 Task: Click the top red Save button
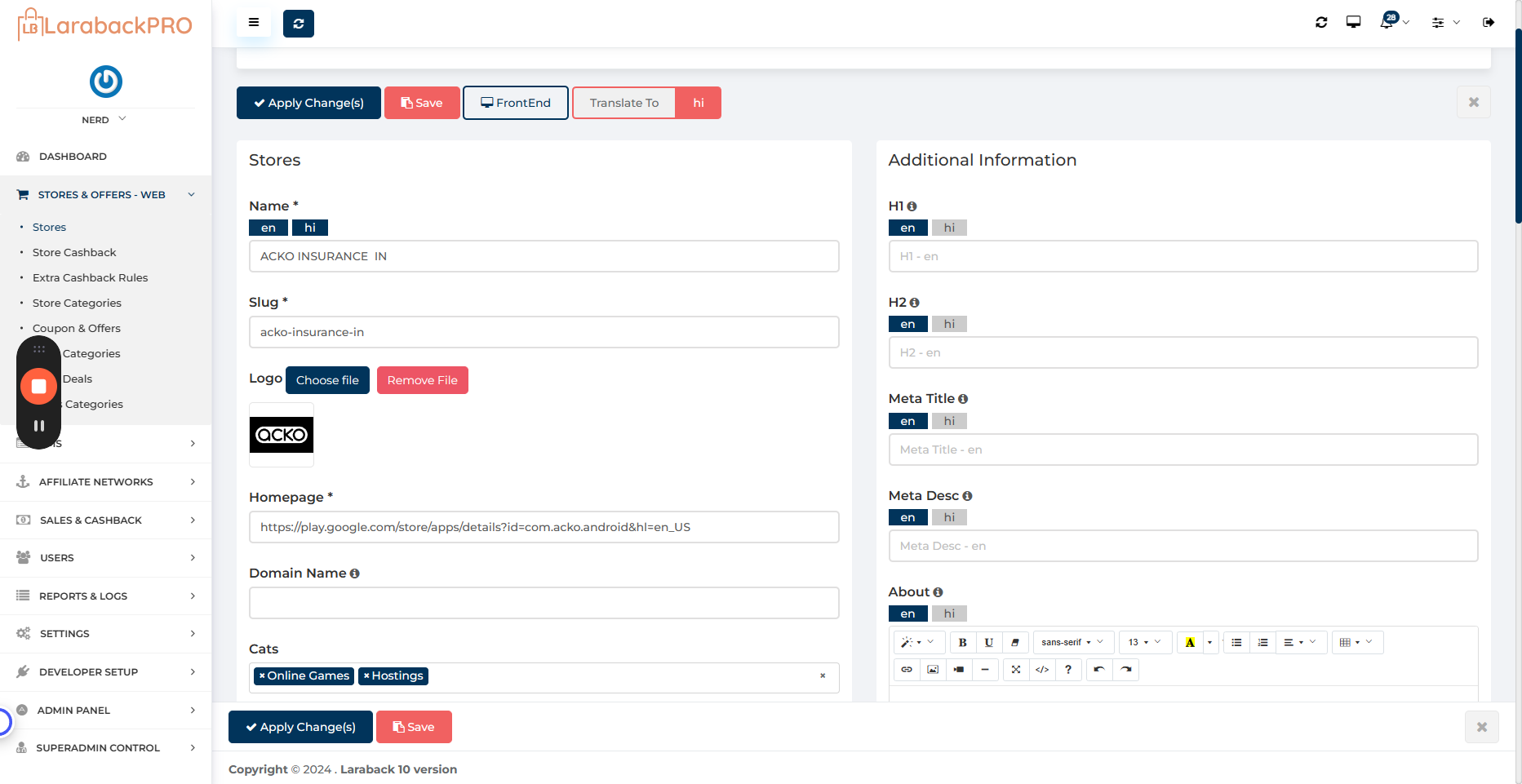point(422,103)
